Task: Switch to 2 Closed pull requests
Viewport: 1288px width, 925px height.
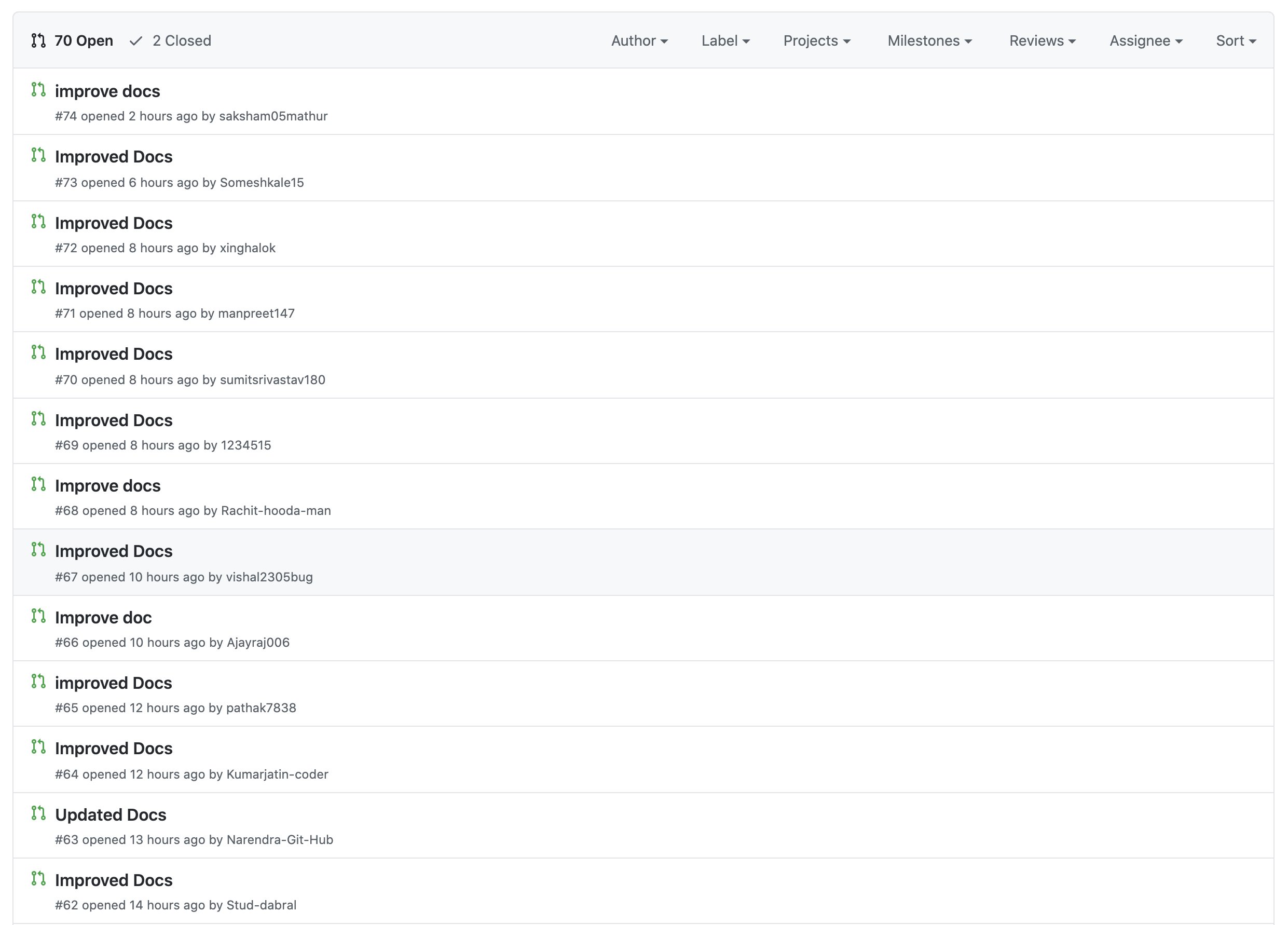Action: pyautogui.click(x=181, y=41)
